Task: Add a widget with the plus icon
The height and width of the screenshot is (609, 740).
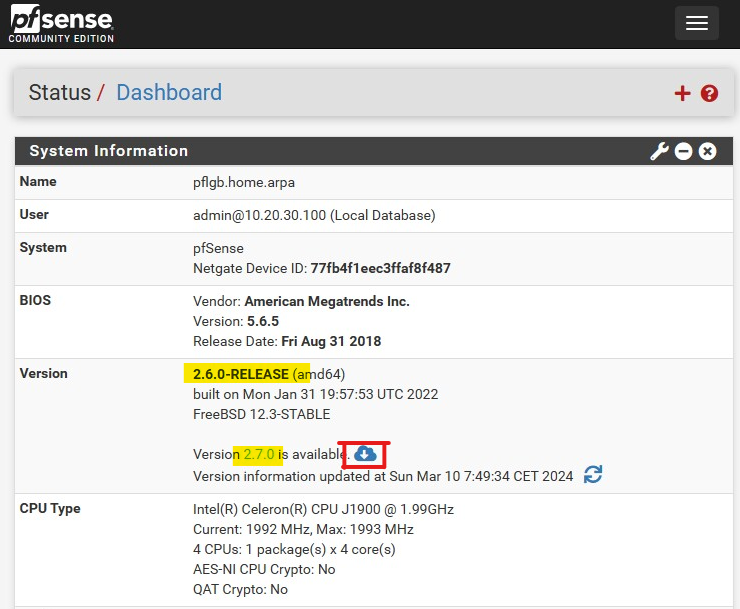Action: (682, 93)
